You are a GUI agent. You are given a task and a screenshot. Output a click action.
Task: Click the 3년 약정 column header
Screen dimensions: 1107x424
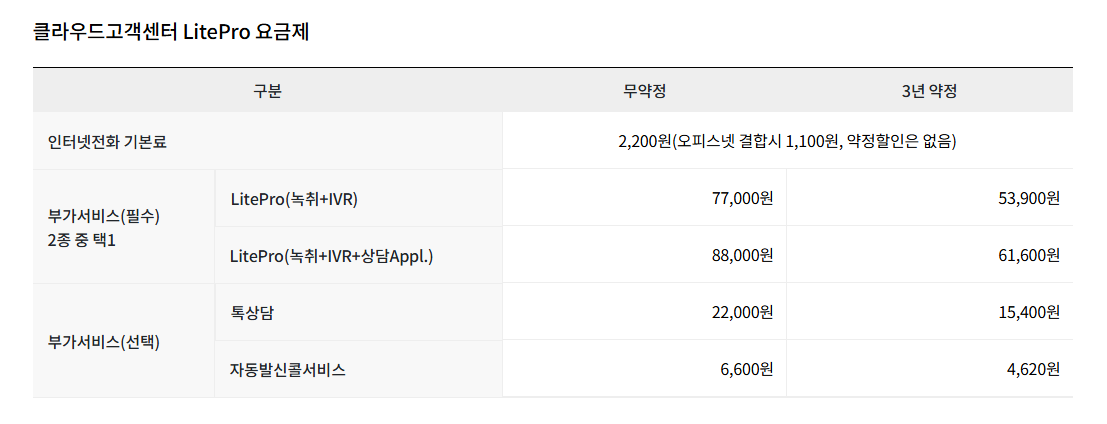929,91
